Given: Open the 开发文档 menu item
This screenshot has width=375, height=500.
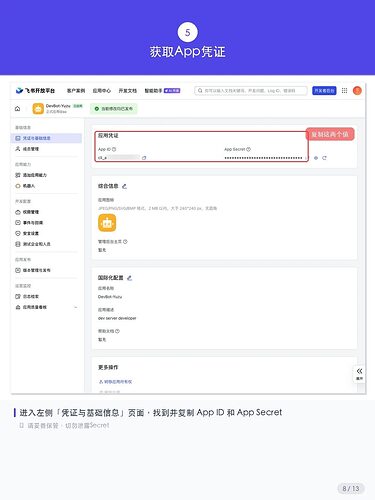Looking at the screenshot, I should click(128, 91).
